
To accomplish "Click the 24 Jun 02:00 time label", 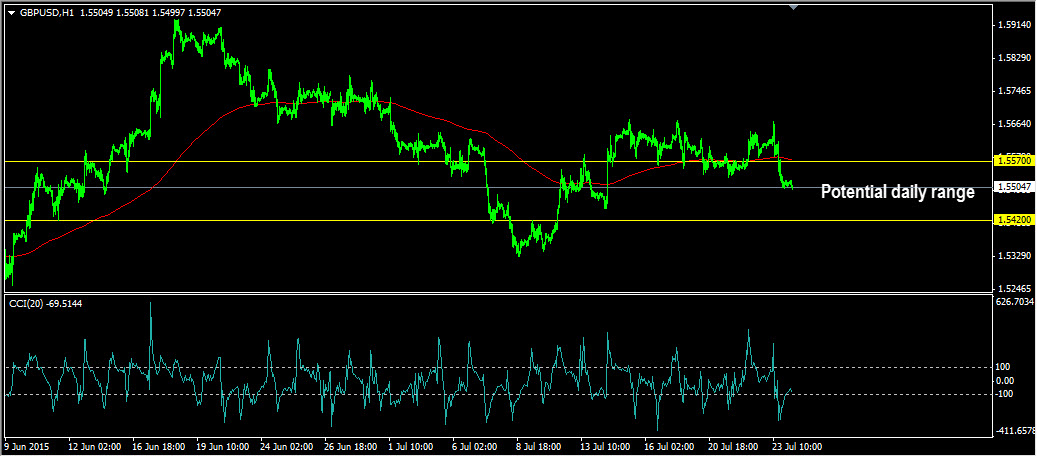I will 286,446.
